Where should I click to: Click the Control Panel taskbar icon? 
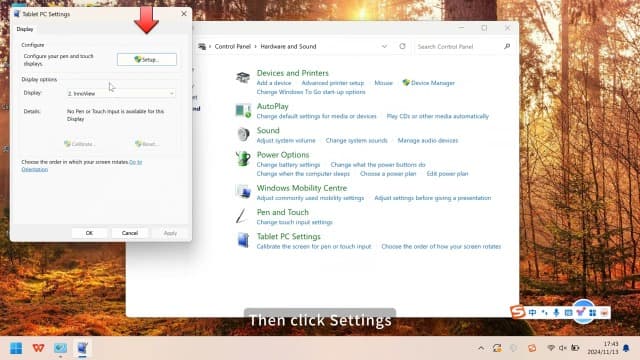60,348
